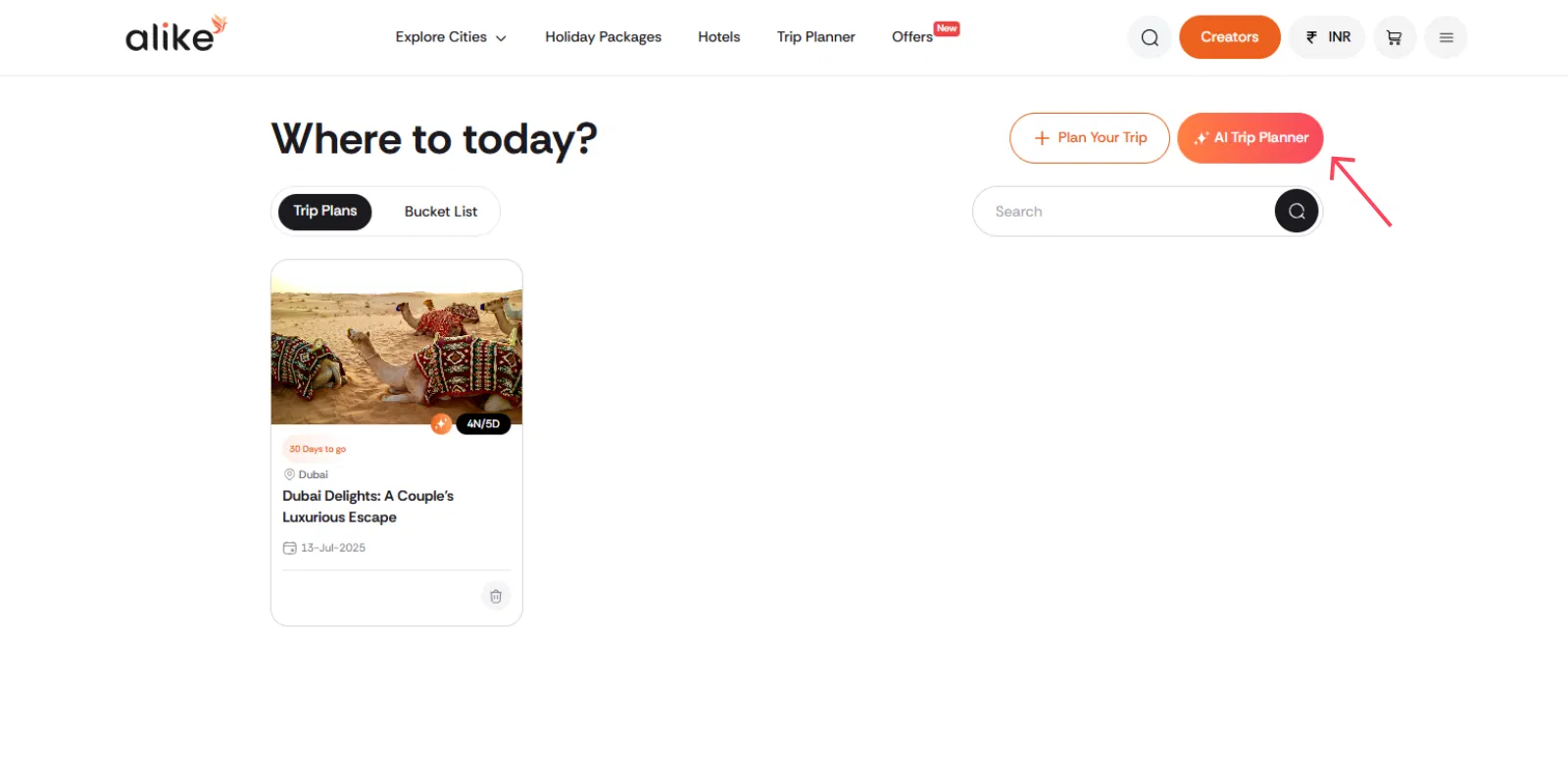
Task: Delete the Dubai trip plan
Action: tap(496, 596)
